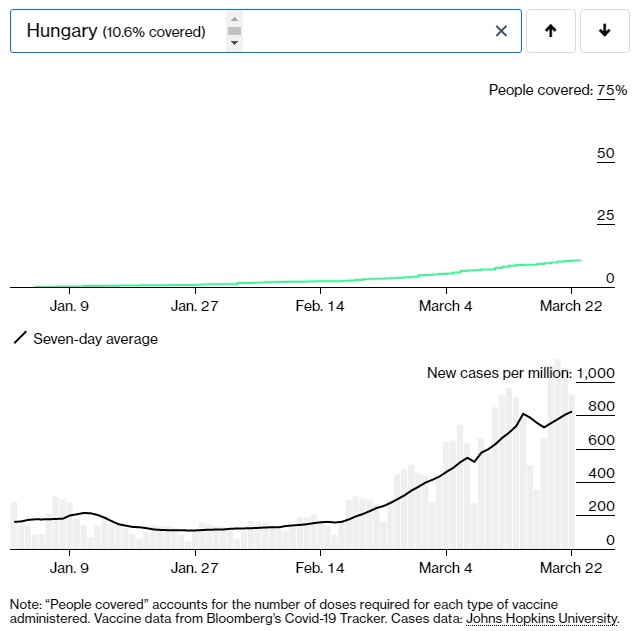Clear the Hungary selection with the X

point(501,31)
